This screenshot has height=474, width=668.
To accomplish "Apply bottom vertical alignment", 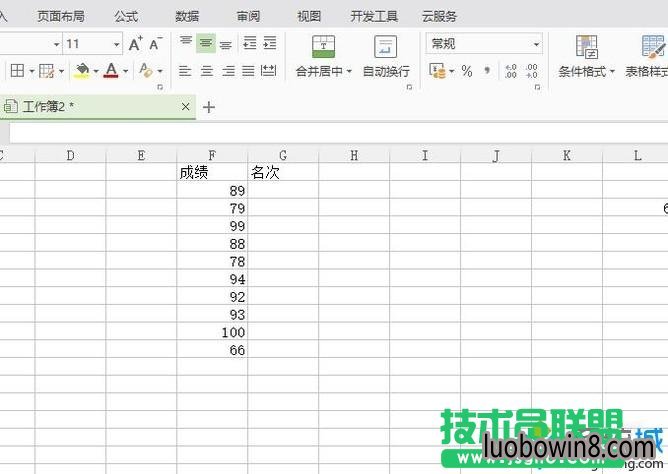I will click(226, 44).
